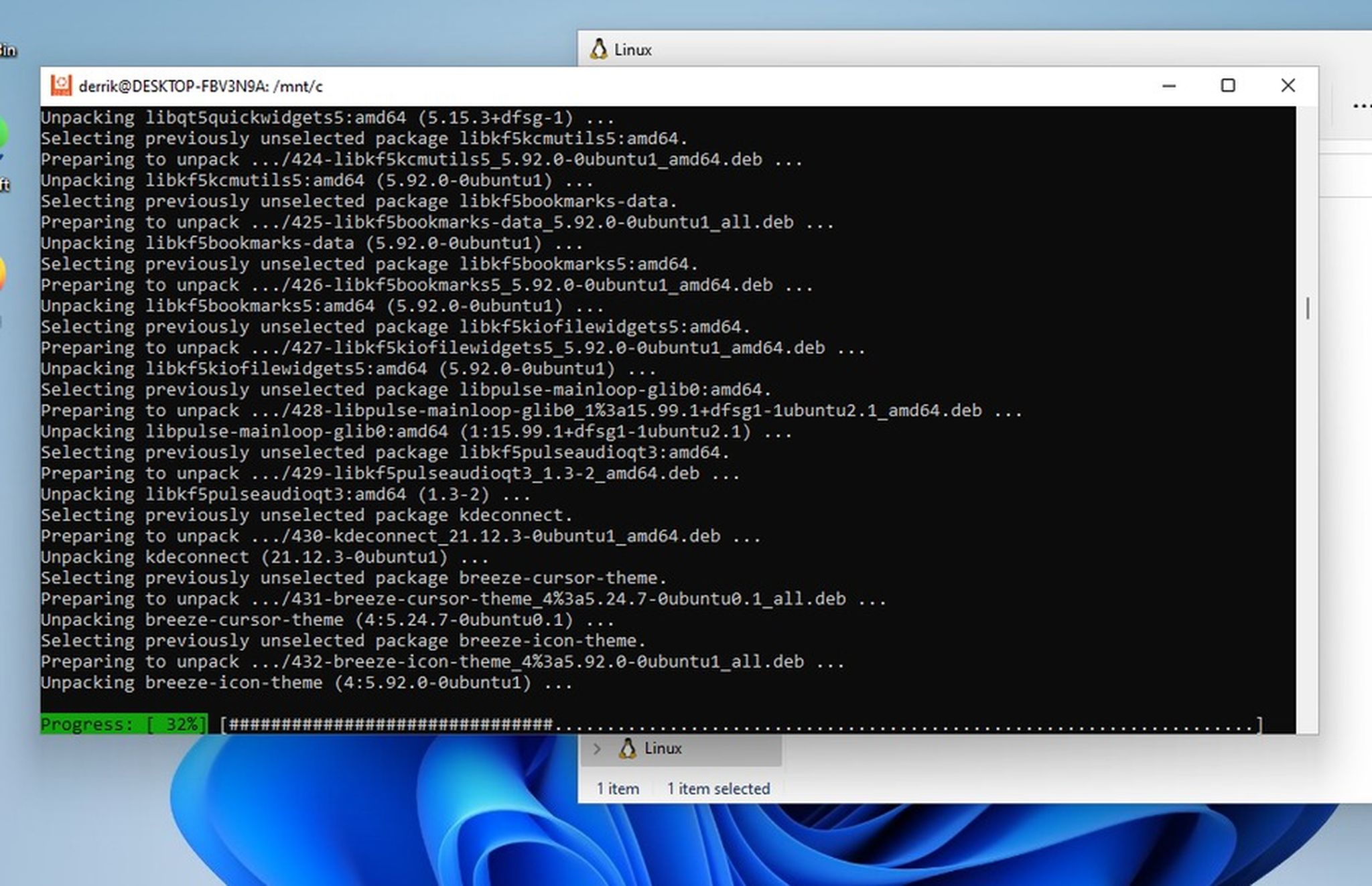Click line 'Unpacking libpulse-mainloop-glib0:amd64 (1:15.99.1+dfsg1-1ubuntu2.1) ...'

417,432
